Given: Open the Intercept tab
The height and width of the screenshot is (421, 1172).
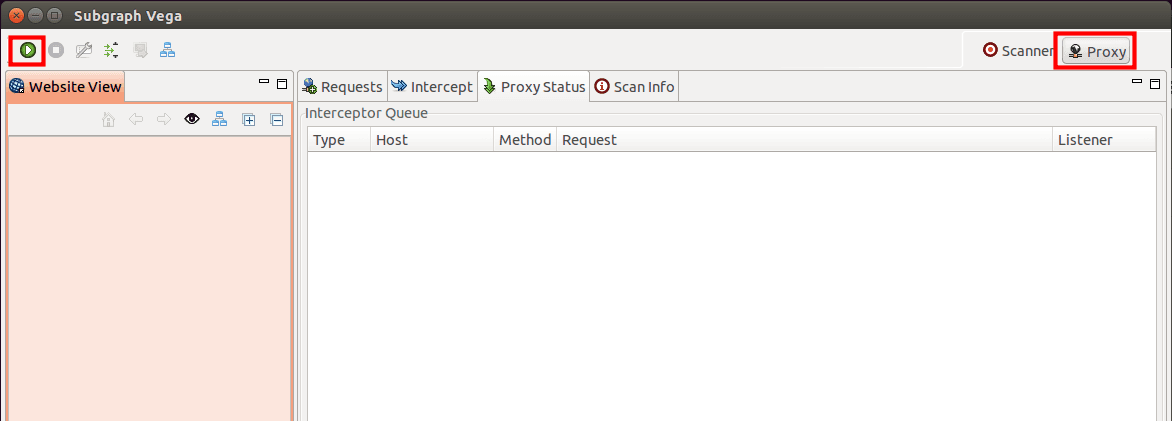Looking at the screenshot, I should click(x=432, y=87).
